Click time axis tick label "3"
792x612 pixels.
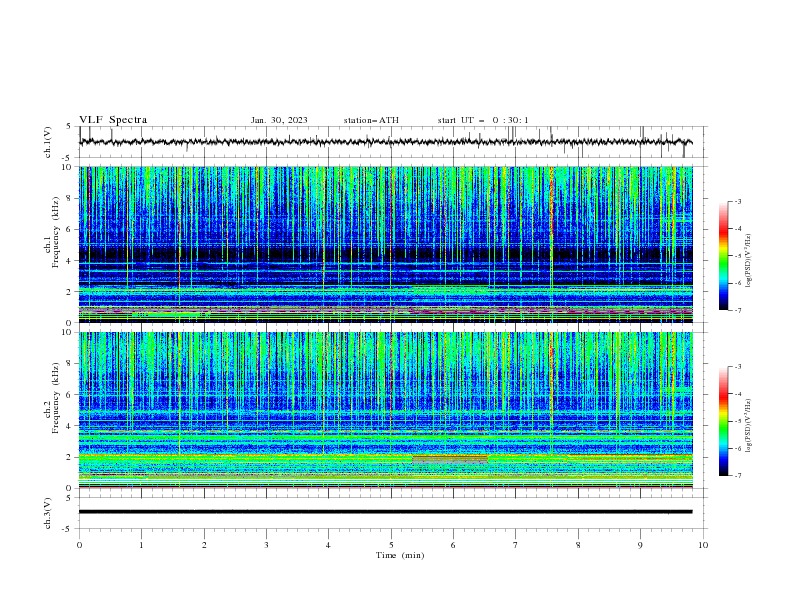pyautogui.click(x=266, y=545)
